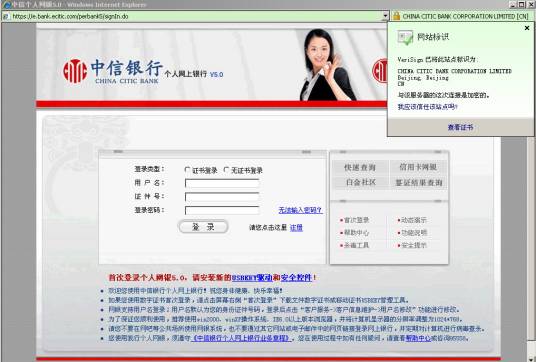
Task: Select the 证书登录 radio button
Action: pos(187,170)
